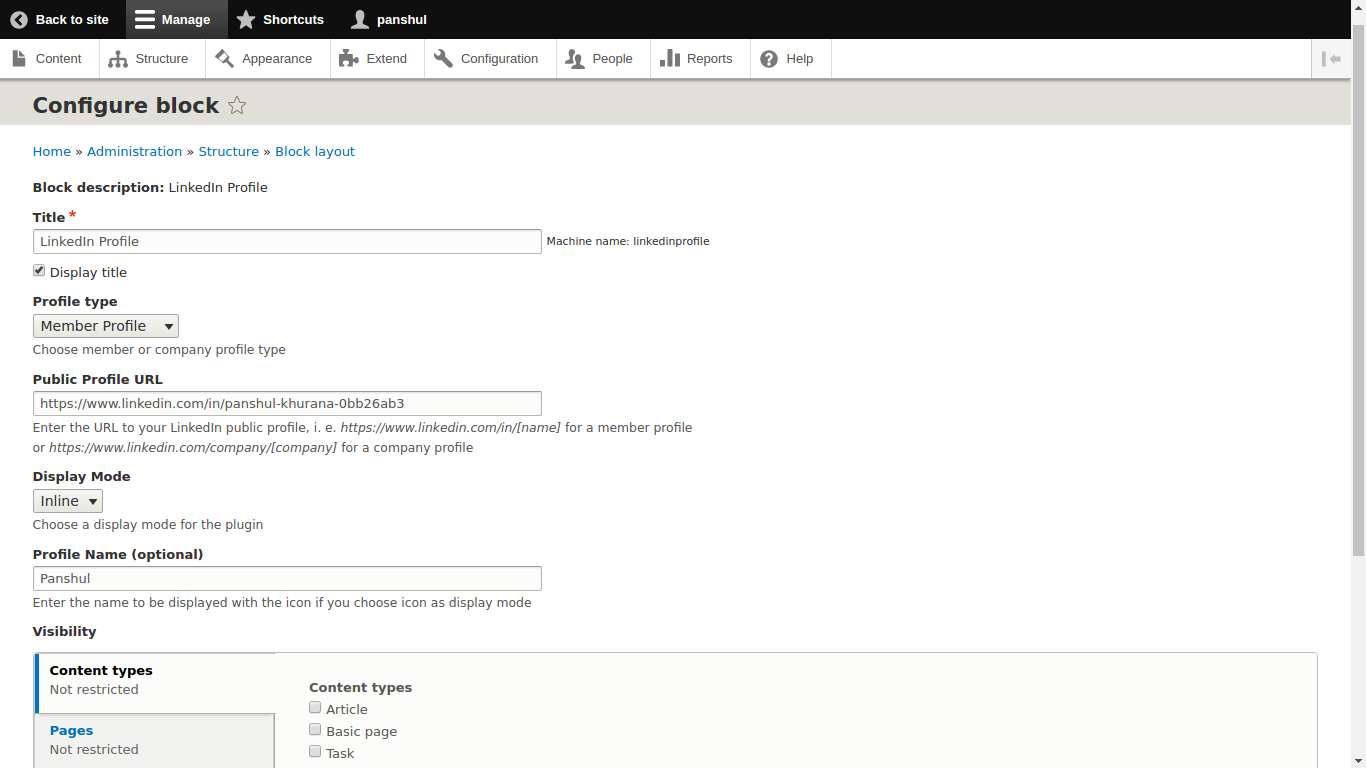Click the 'Machine name: linkedinprofile' text
This screenshot has width=1366, height=768.
pyautogui.click(x=628, y=241)
